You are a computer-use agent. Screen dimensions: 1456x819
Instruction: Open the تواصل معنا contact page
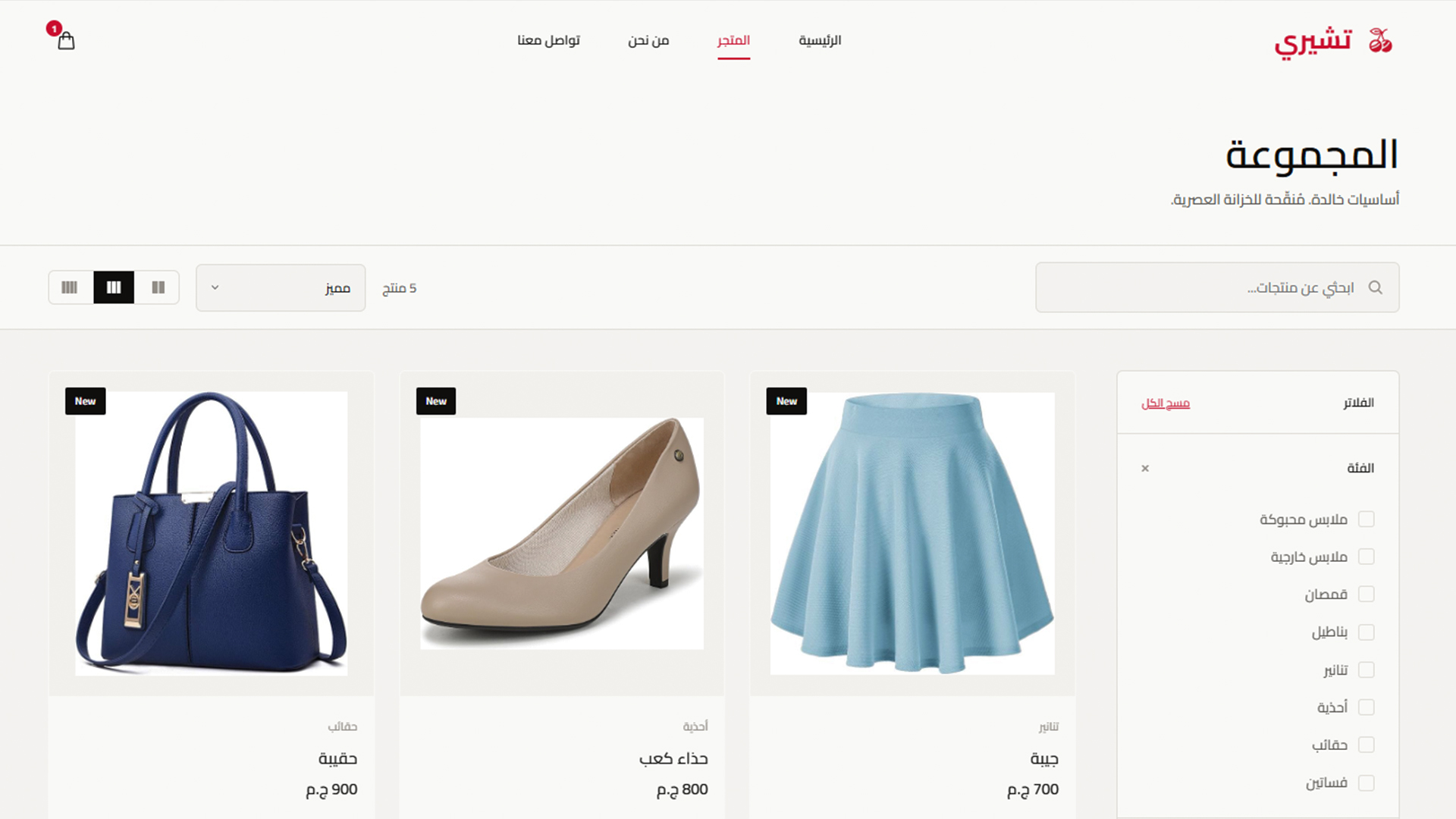[x=548, y=40]
